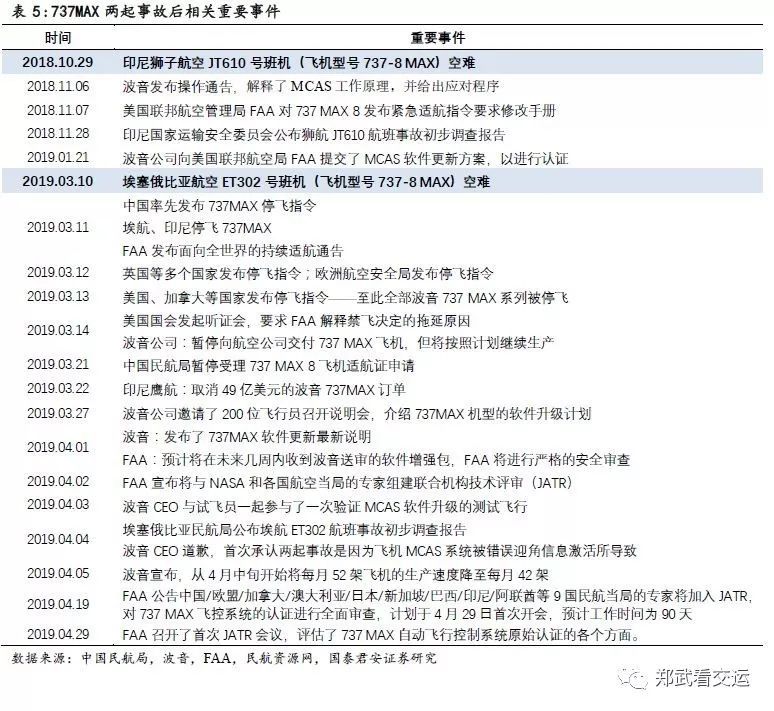Image resolution: width=774 pixels, height=711 pixels.
Task: Select the date 2019.03.13
Action: [x=58, y=296]
